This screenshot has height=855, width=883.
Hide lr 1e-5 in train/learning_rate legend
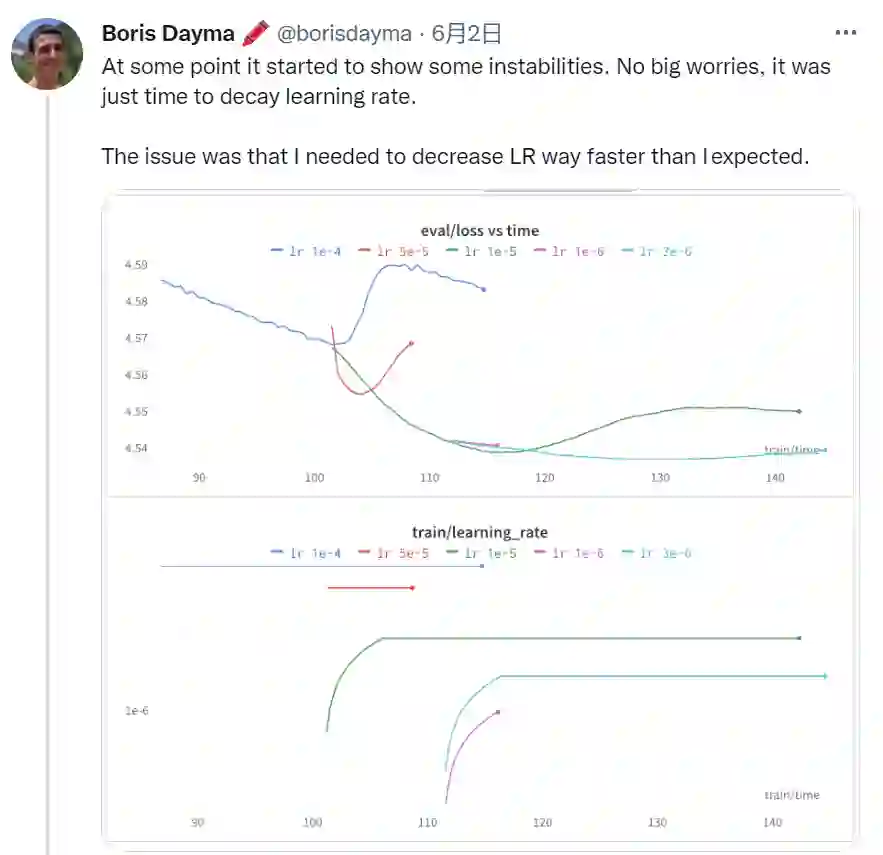(x=482, y=553)
